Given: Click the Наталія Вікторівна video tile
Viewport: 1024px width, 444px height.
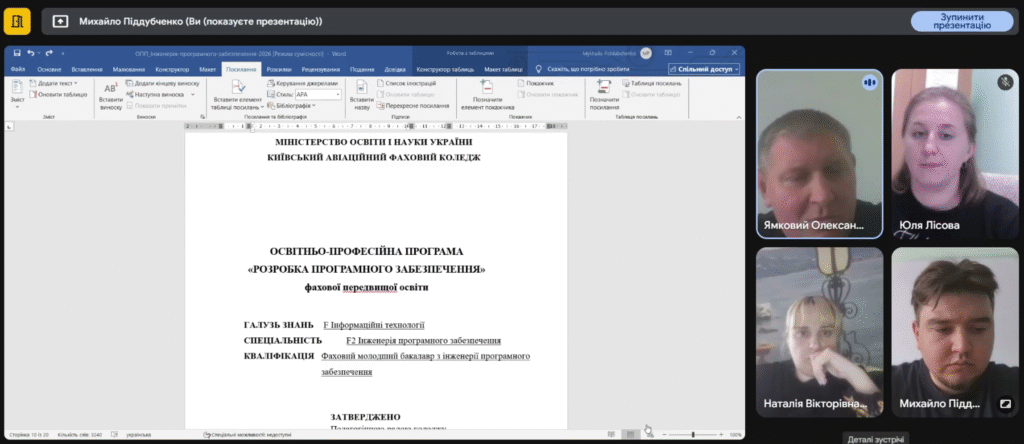Looking at the screenshot, I should (x=820, y=332).
